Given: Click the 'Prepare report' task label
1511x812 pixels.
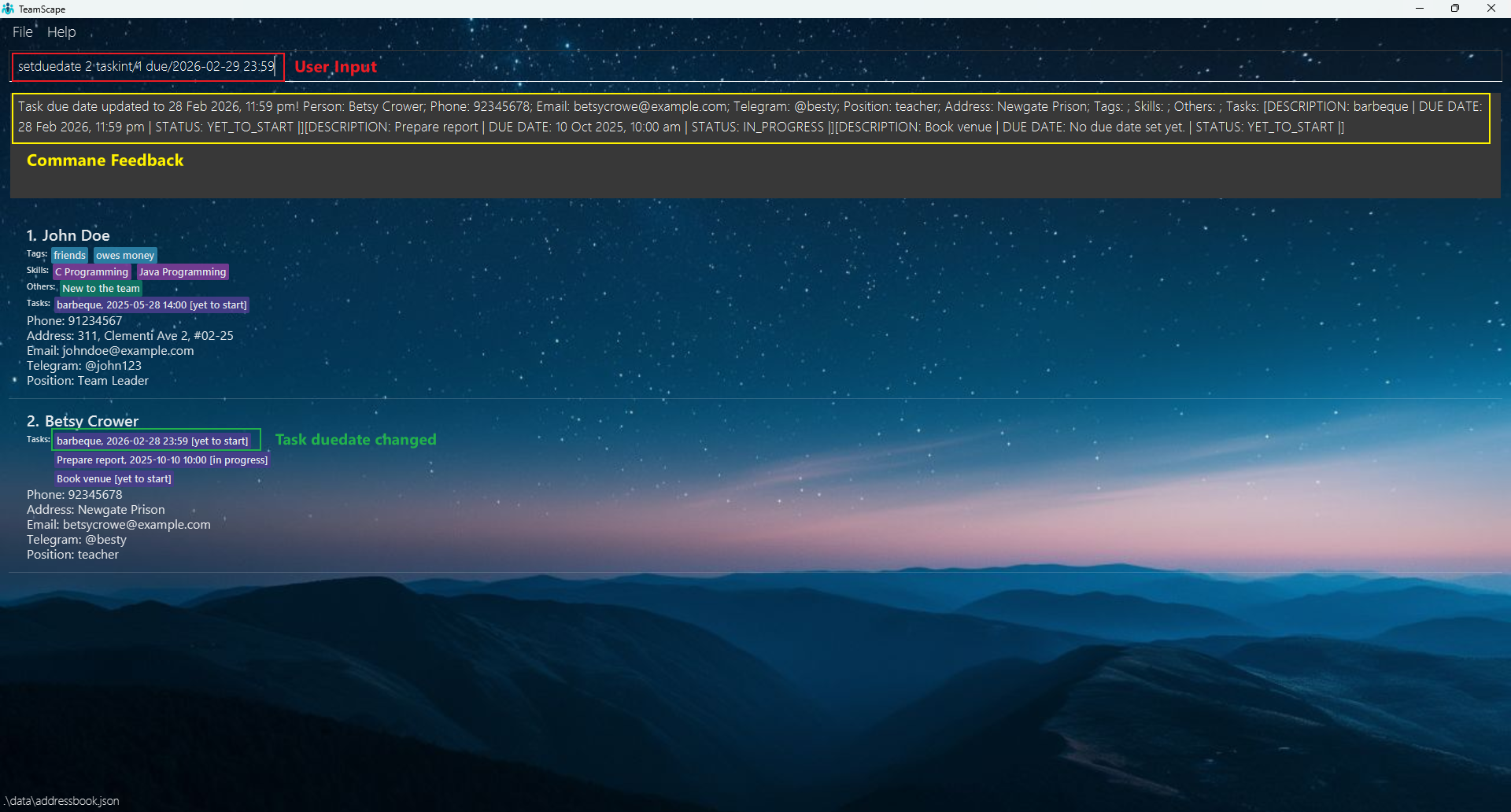Looking at the screenshot, I should [162, 460].
